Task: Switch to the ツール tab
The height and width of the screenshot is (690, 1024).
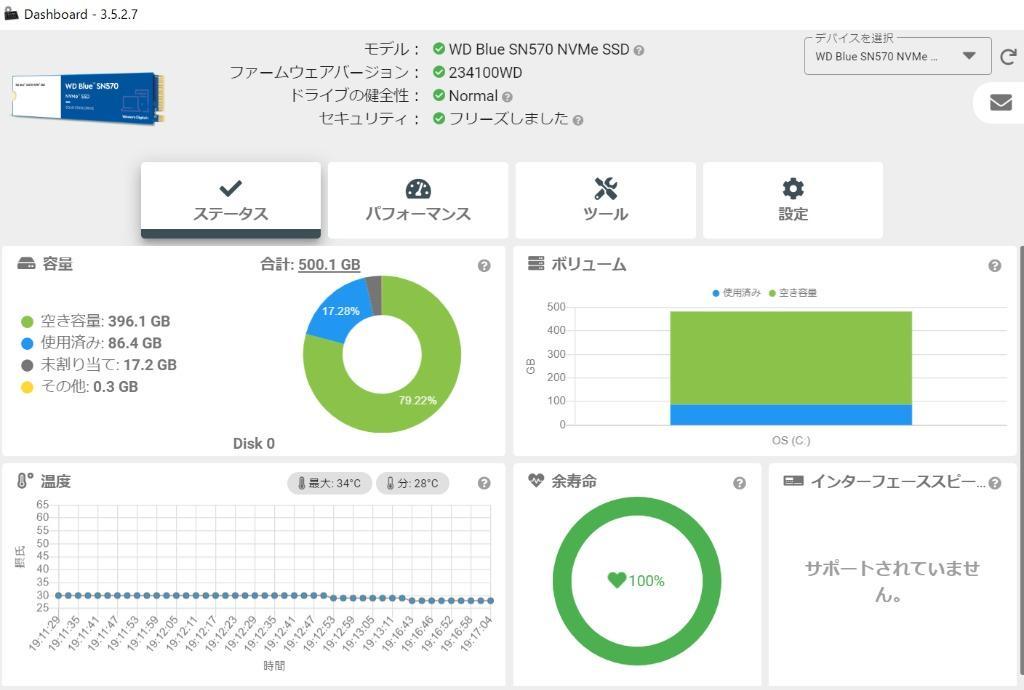Action: click(605, 200)
